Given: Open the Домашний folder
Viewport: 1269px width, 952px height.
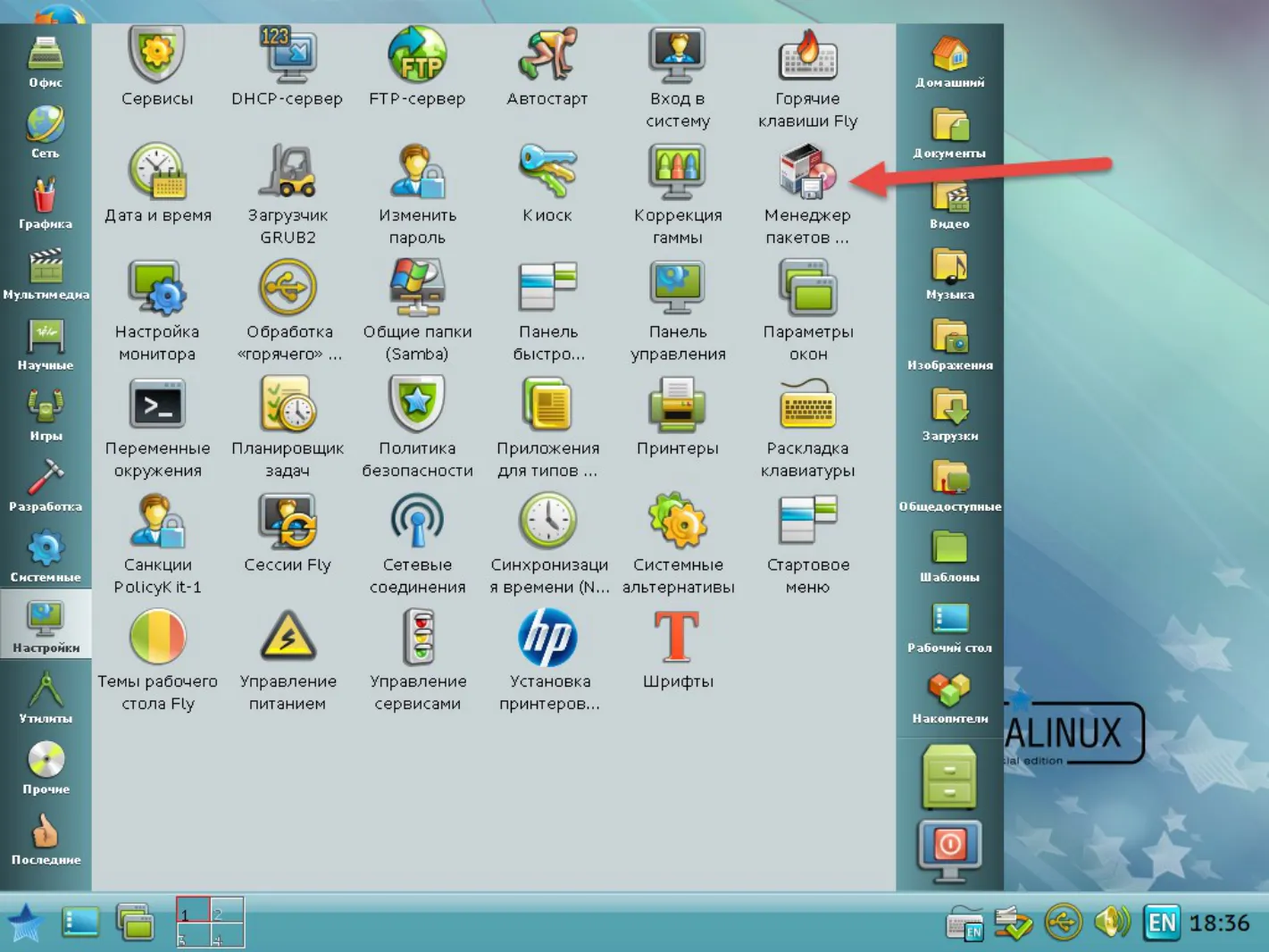Looking at the screenshot, I should [949, 63].
